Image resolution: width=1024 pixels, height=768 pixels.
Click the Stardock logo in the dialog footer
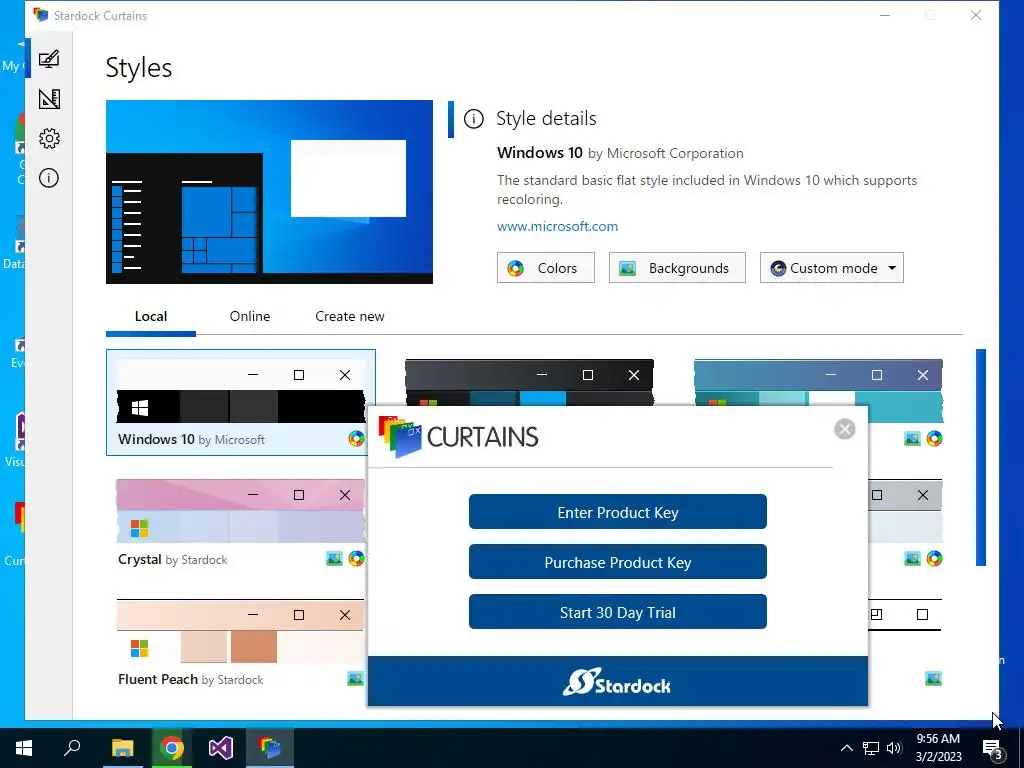click(617, 682)
